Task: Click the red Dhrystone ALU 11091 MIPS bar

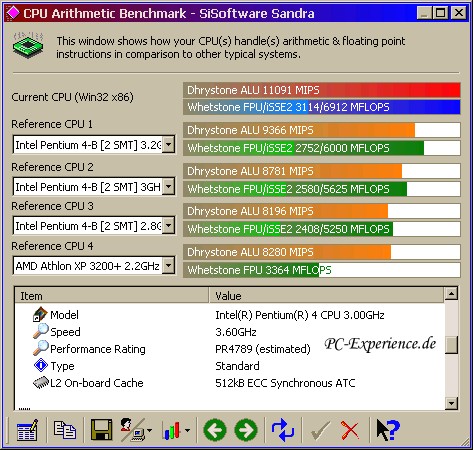Action: [x=322, y=90]
